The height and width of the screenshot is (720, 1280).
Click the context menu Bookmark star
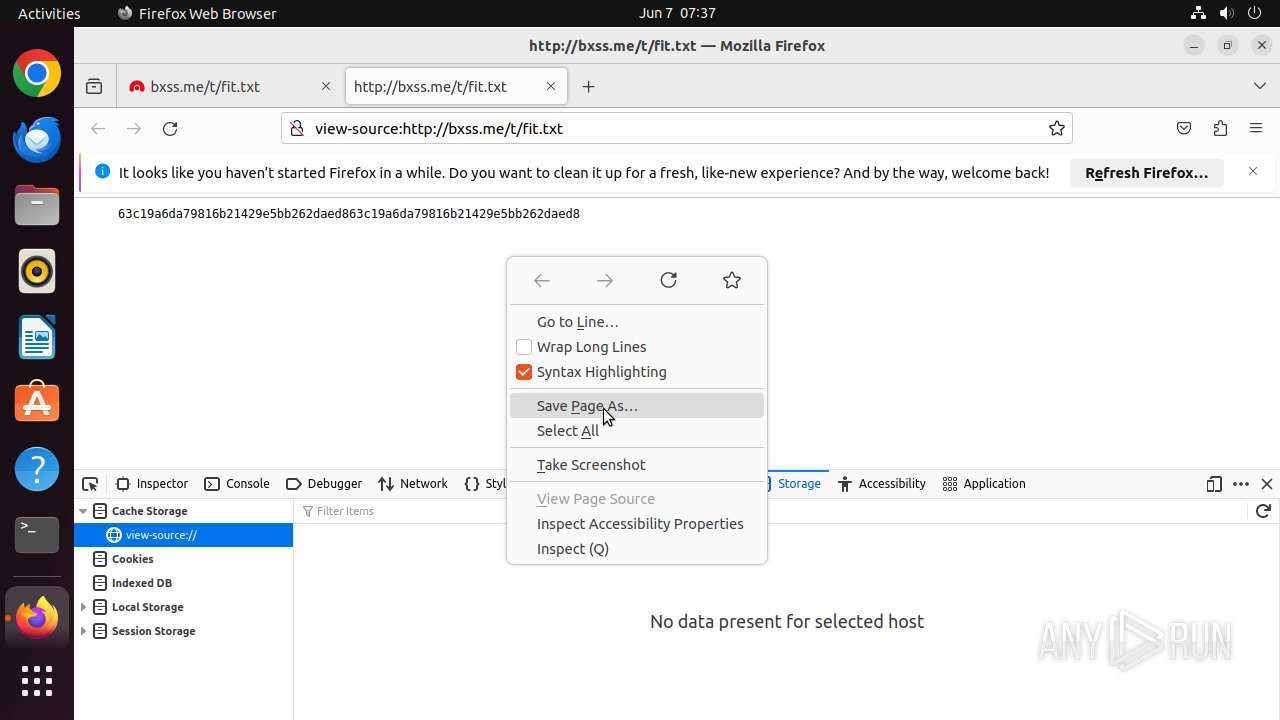tap(732, 280)
